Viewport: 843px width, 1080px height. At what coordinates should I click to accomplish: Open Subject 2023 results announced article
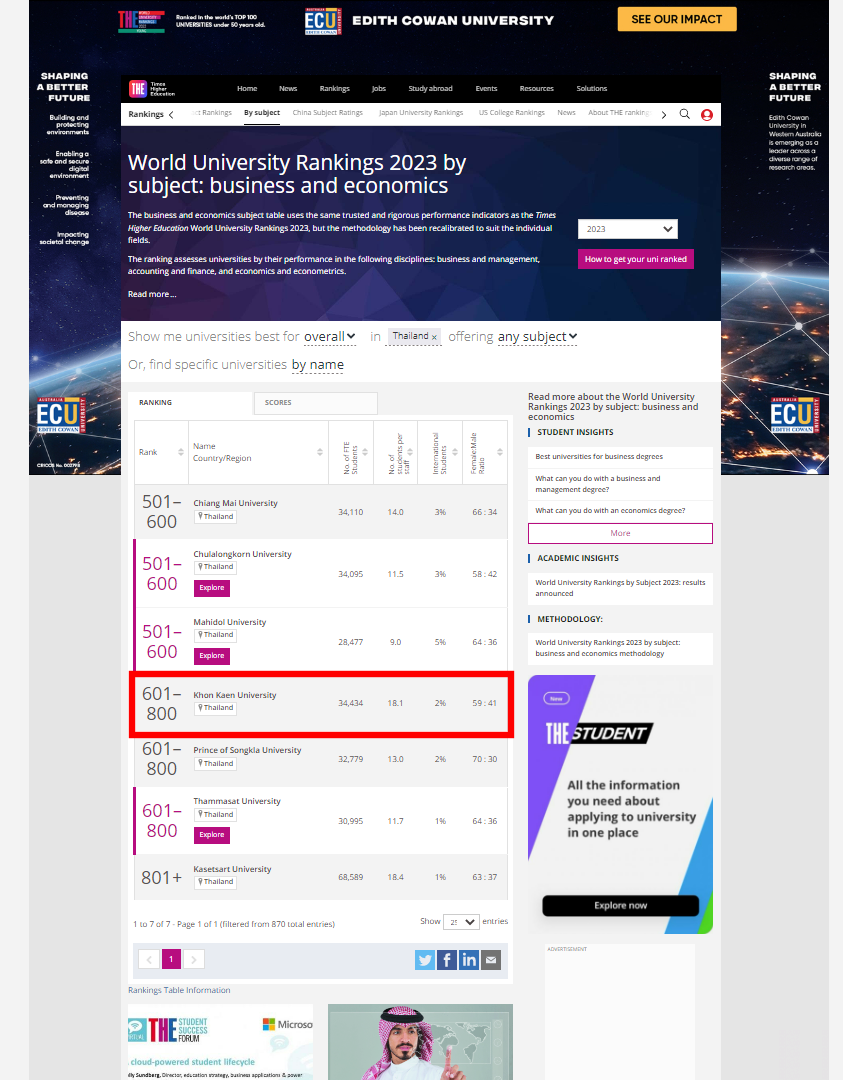(x=621, y=588)
